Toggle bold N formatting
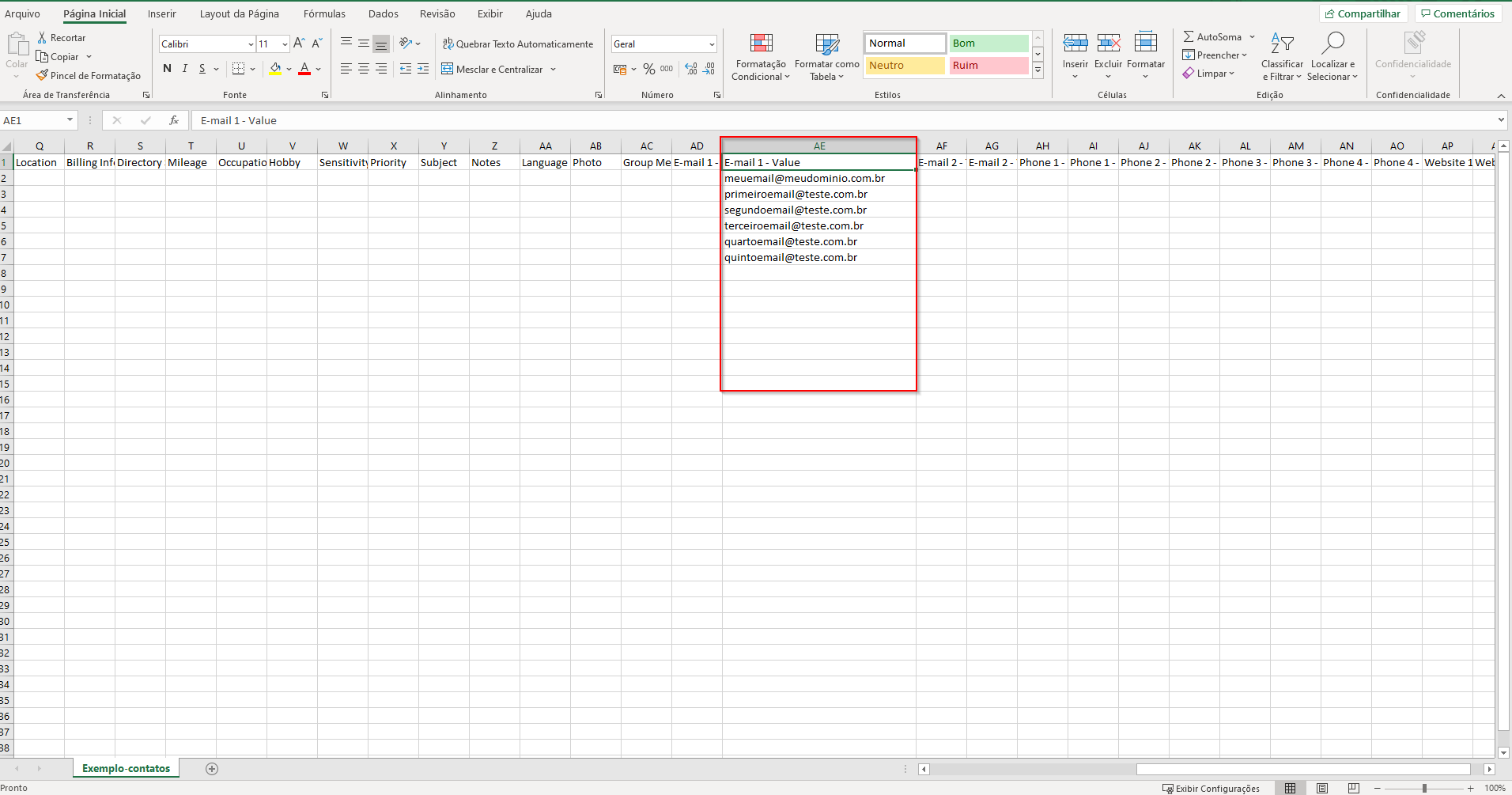The height and width of the screenshot is (795, 1512). click(167, 69)
